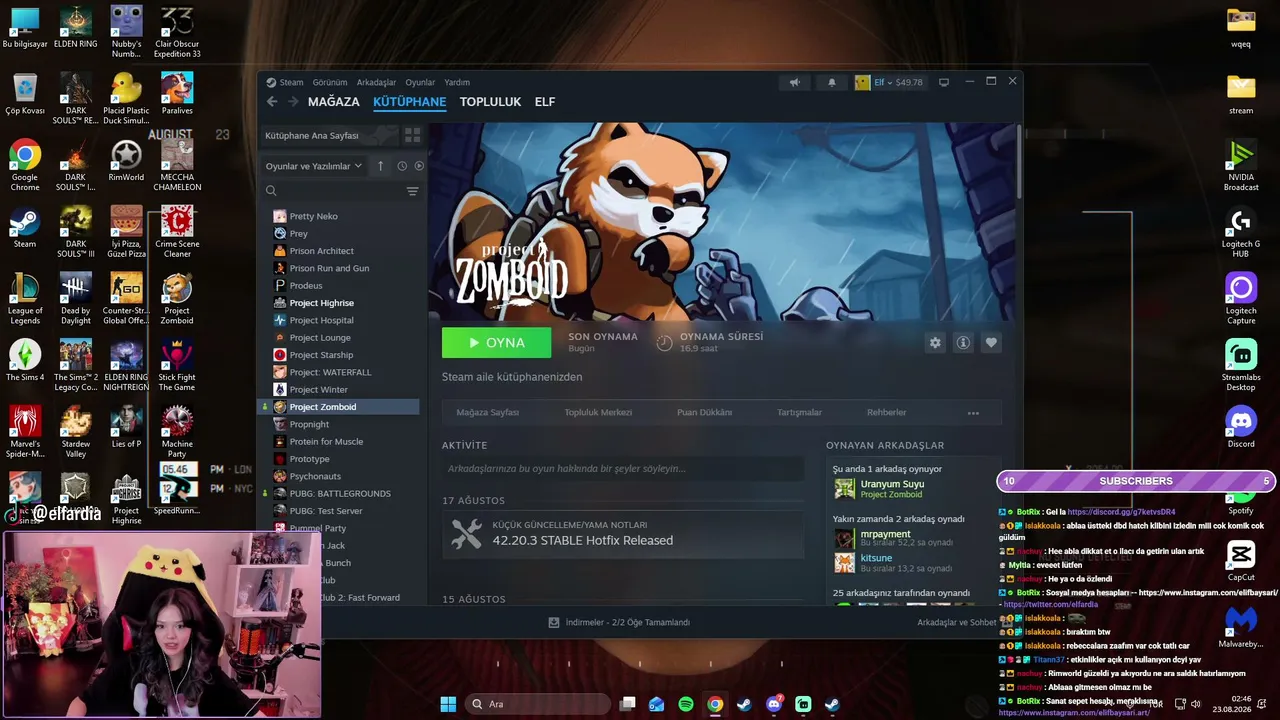Open League of Legends desktop shortcut

coord(25,299)
